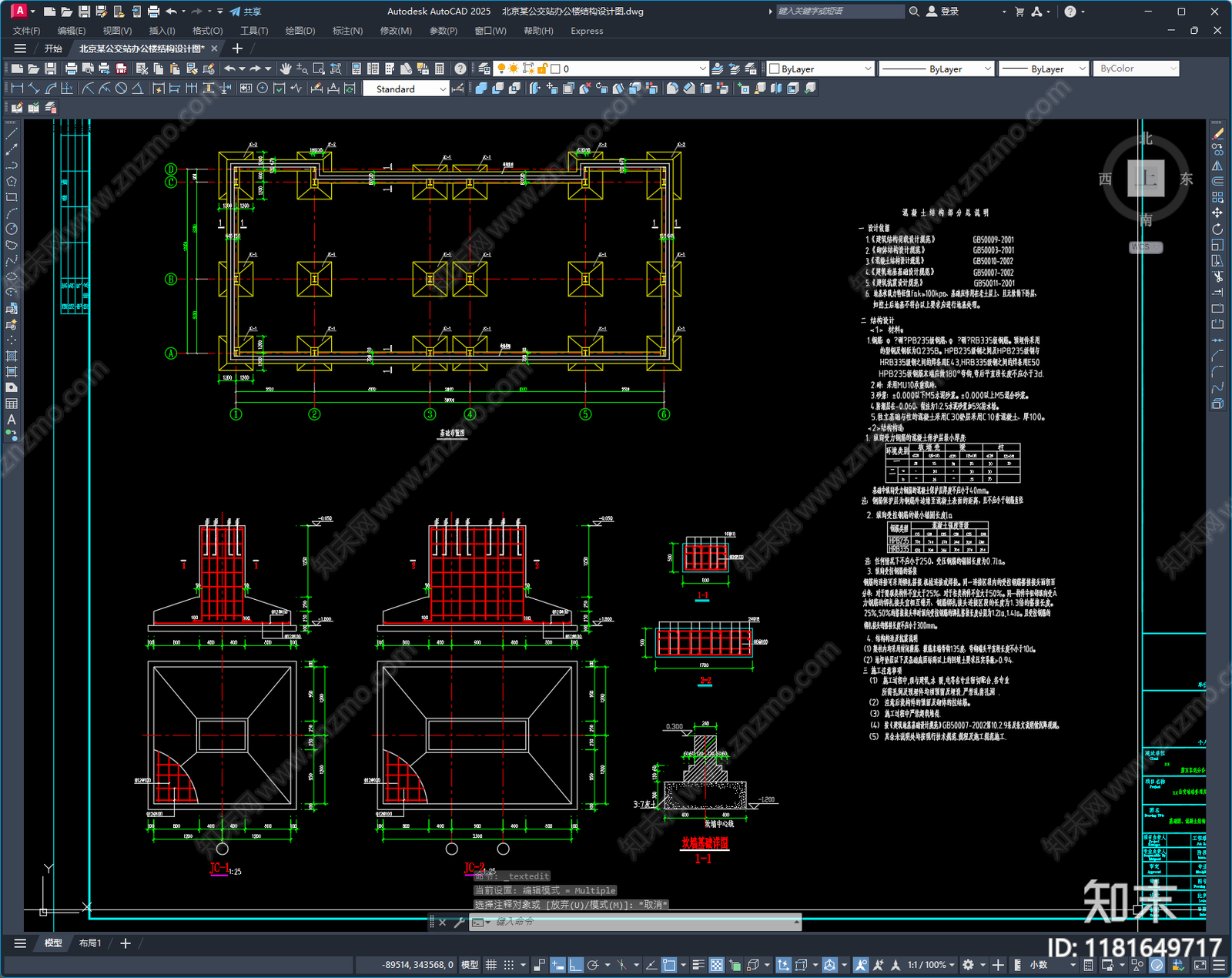Toggle snap mode dots in status bar
This screenshot has height=978, width=1232.
pyautogui.click(x=509, y=965)
